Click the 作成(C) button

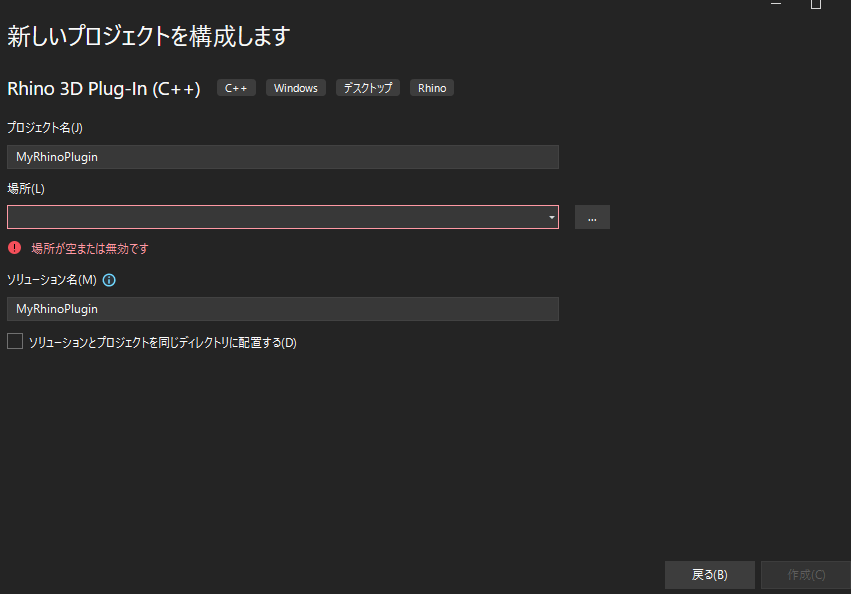coord(805,574)
